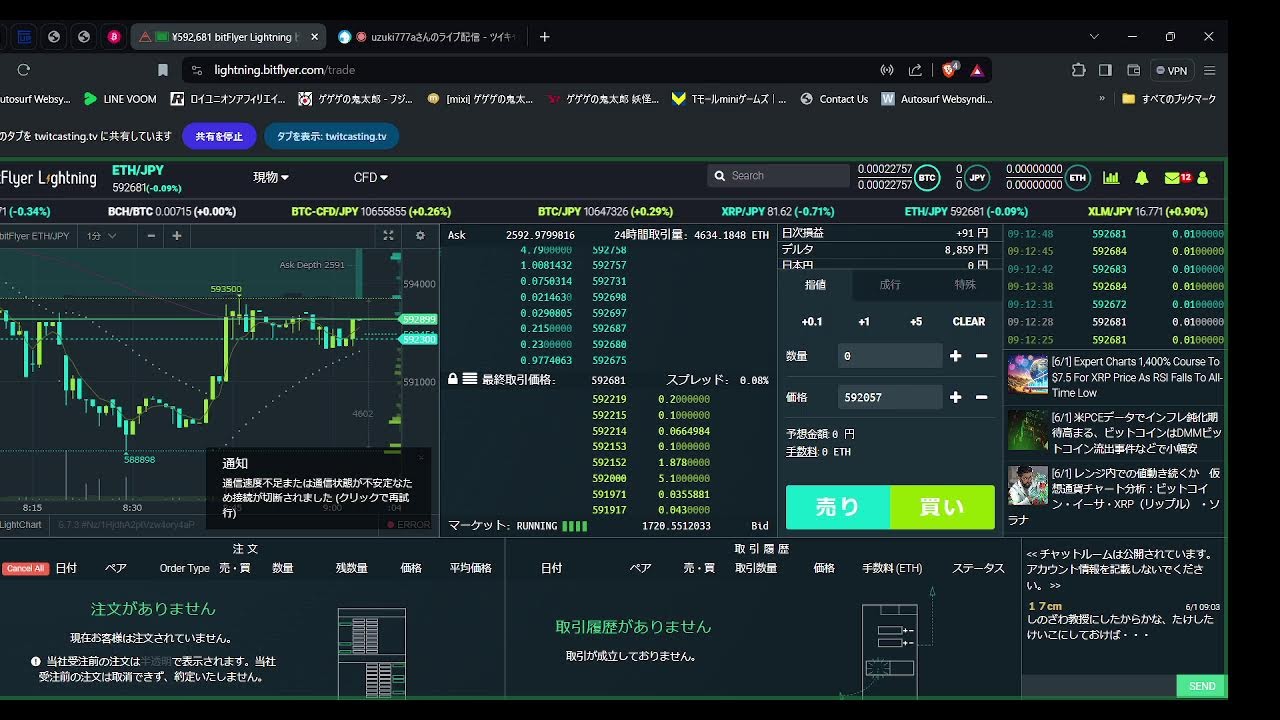Click the notification bell icon
This screenshot has width=1280, height=720.
pos(1141,178)
